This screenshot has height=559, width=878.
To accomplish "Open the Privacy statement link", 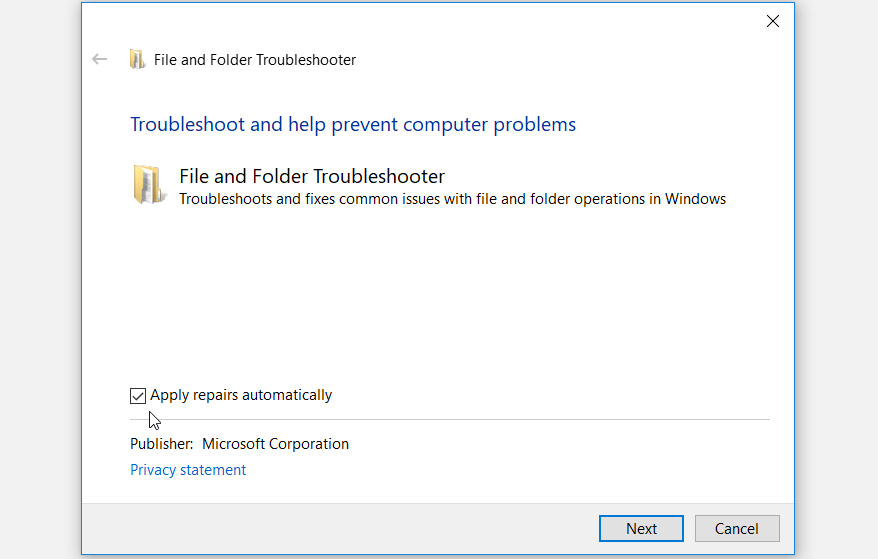I will [x=188, y=470].
